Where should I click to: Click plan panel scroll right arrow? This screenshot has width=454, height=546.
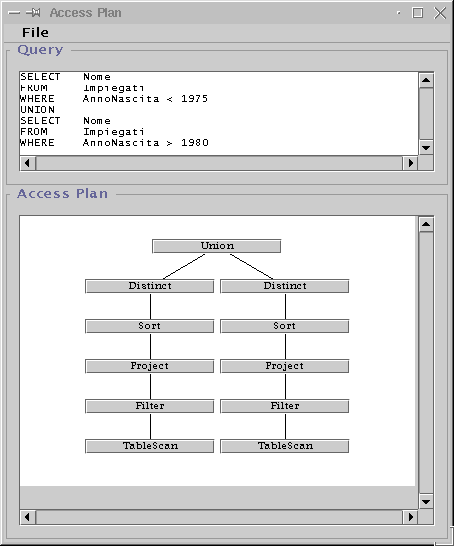pos(410,517)
